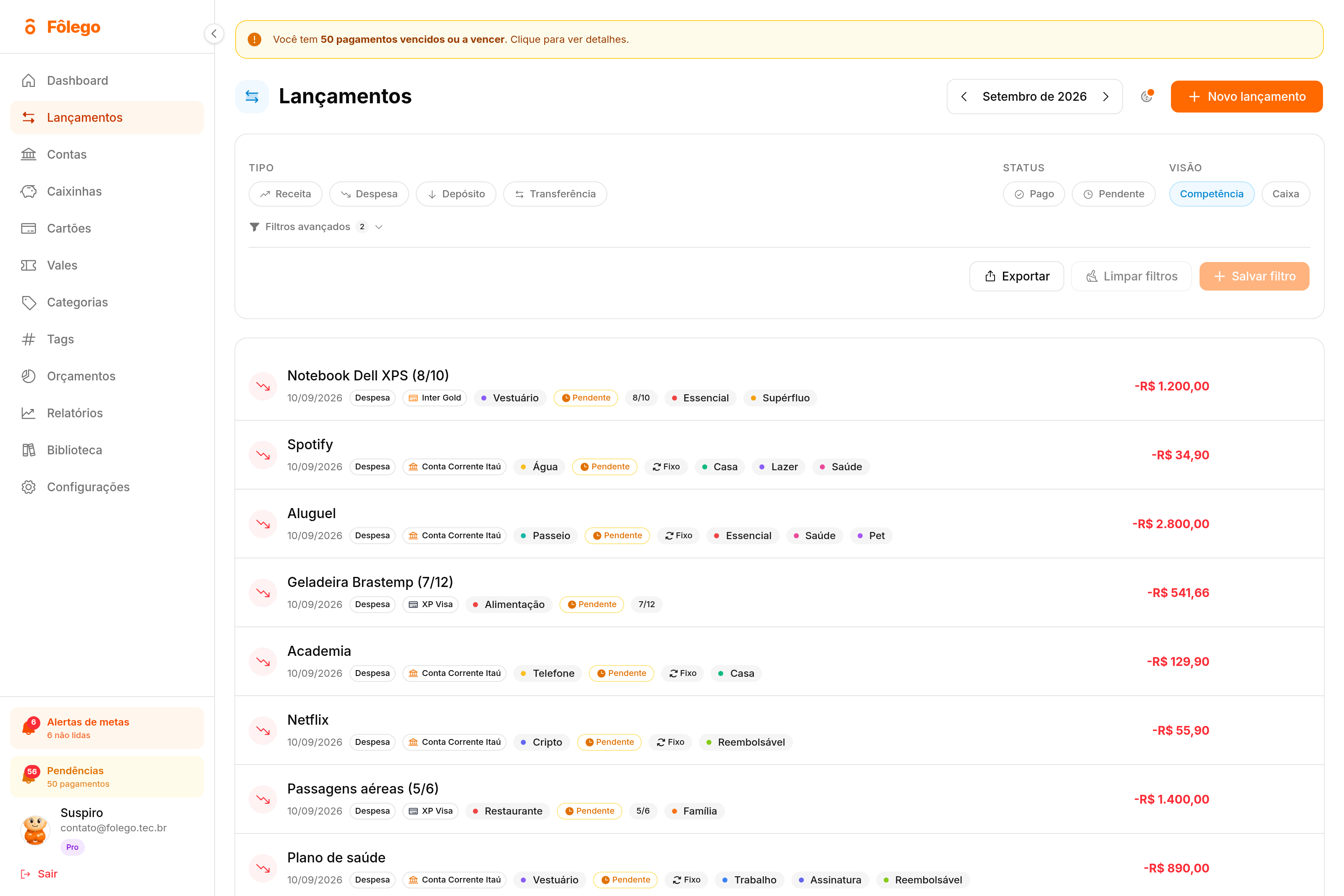This screenshot has width=1344, height=896.
Task: Click the expense icon on Geladeira Brastemp row
Action: point(263,593)
